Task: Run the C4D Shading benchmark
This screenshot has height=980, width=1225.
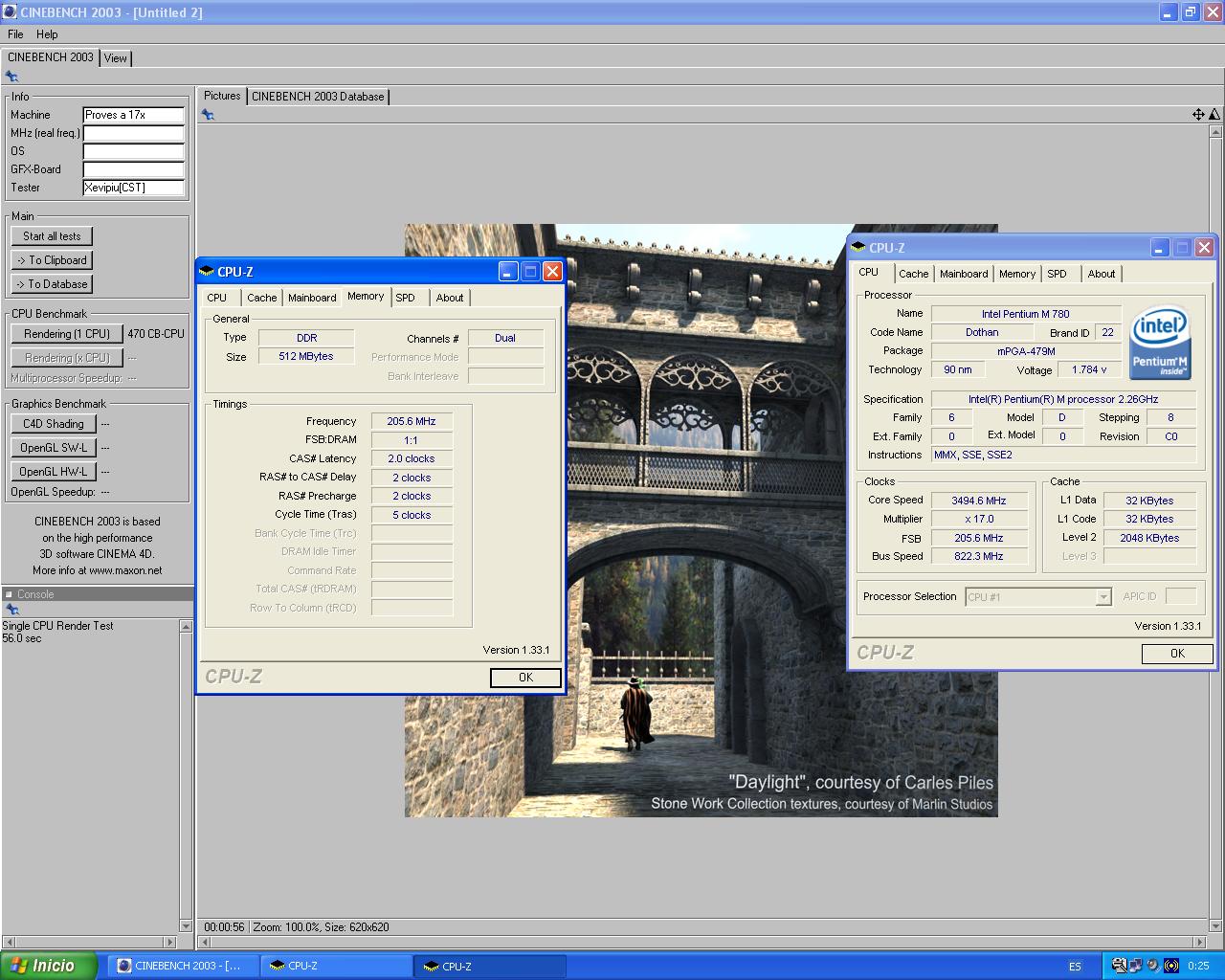Action: 54,424
